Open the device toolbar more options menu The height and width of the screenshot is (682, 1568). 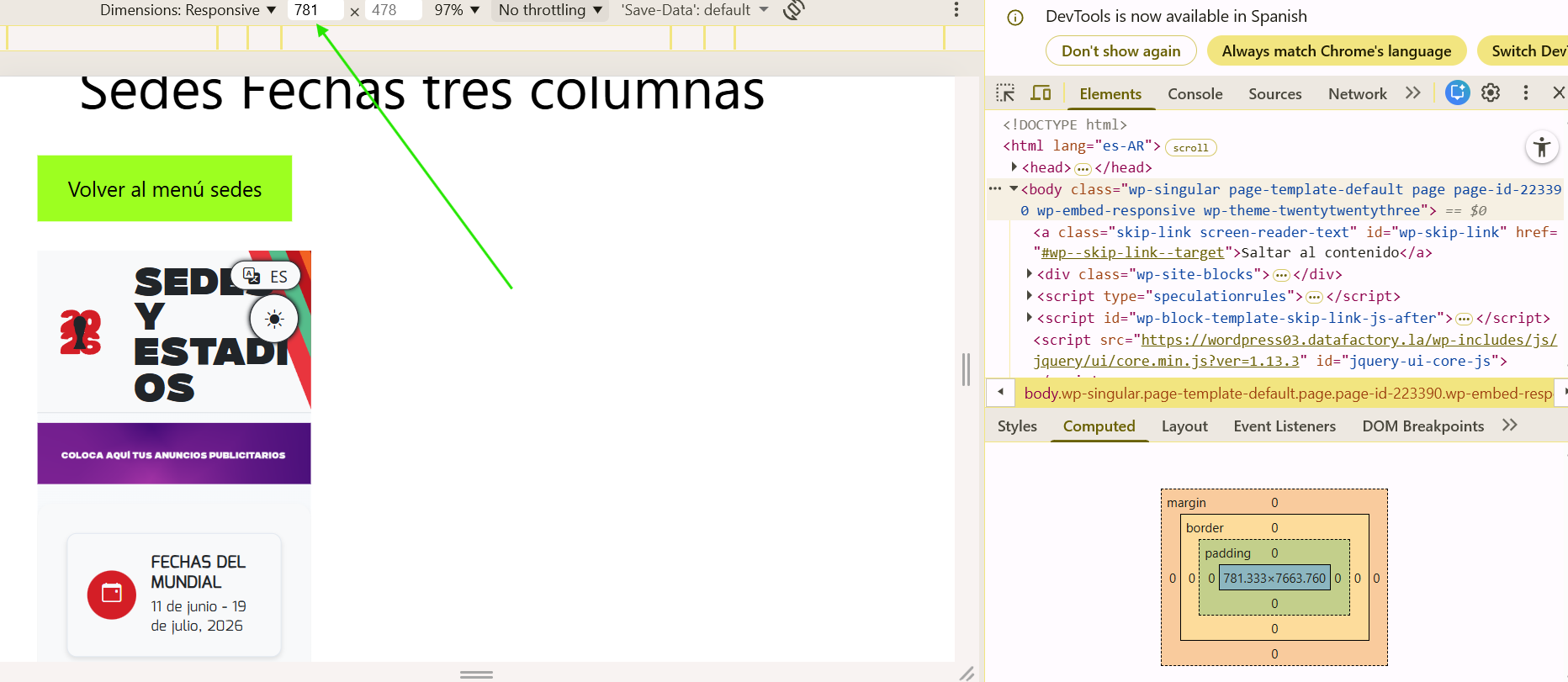[956, 10]
